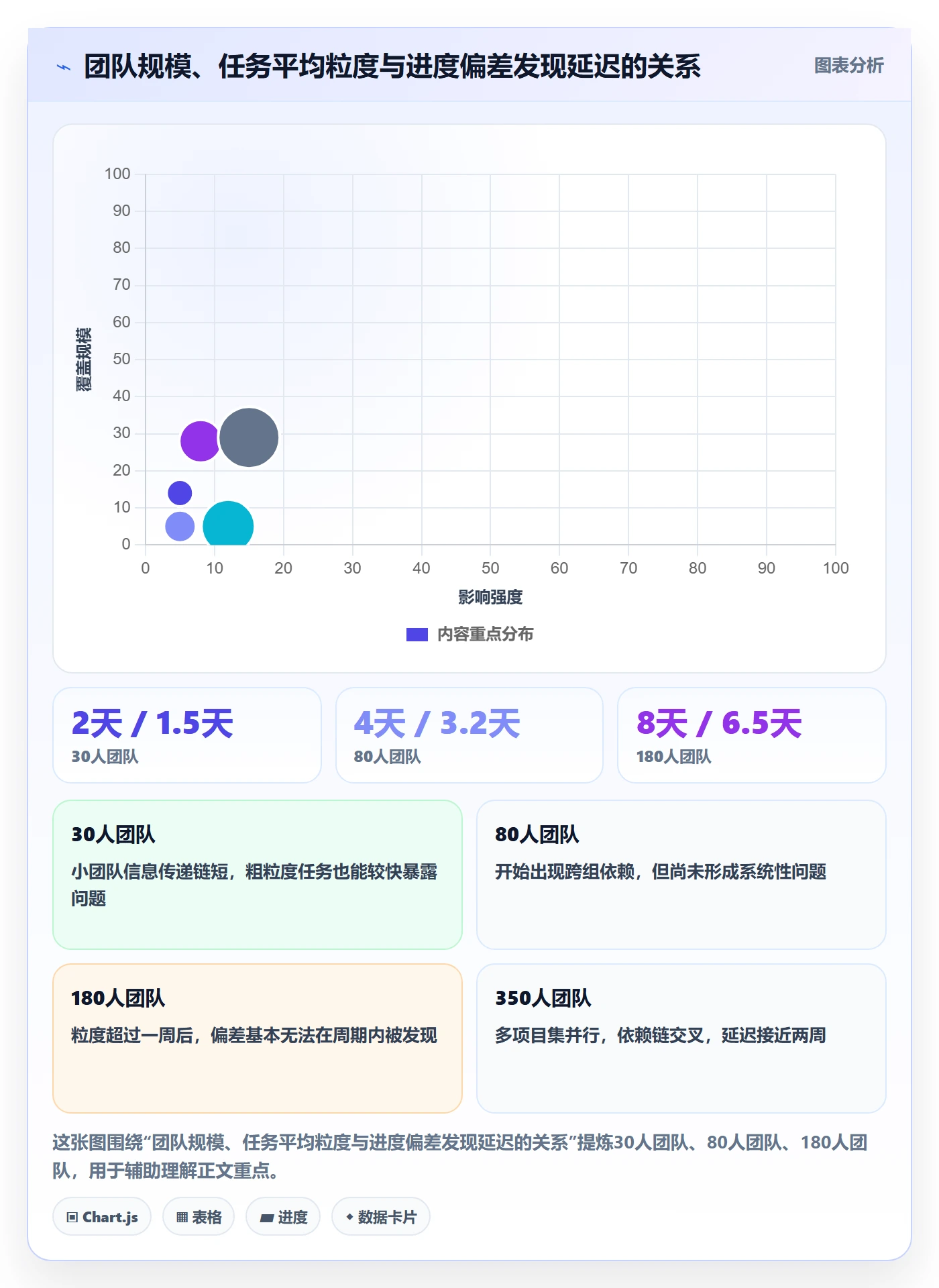
Task: Select the small dark blue bubble
Action: click(x=180, y=493)
